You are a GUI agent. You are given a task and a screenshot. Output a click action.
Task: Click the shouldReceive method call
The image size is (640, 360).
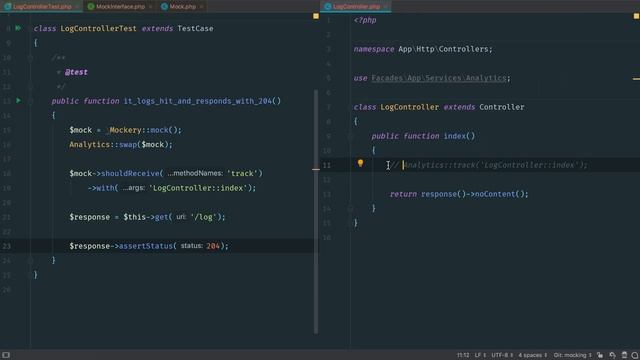pyautogui.click(x=130, y=173)
